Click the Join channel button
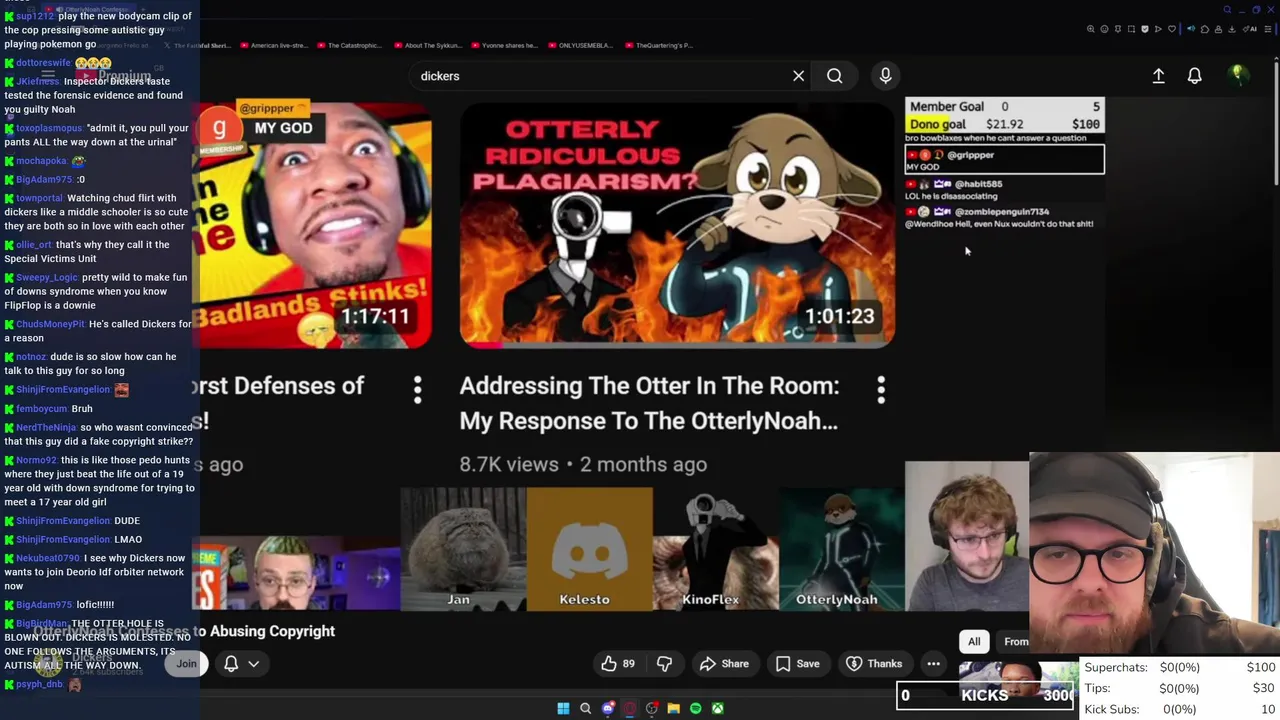 (186, 663)
